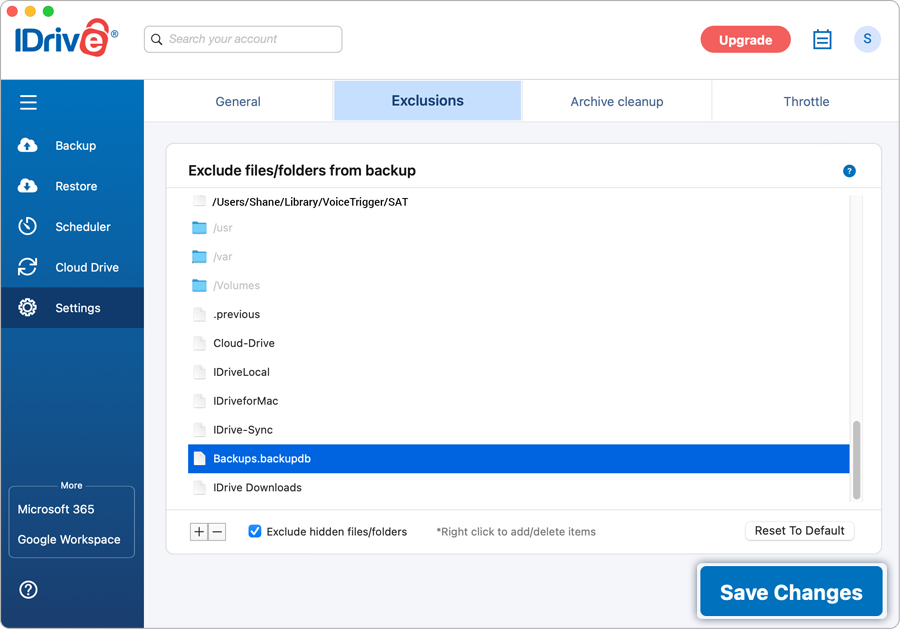Focus the Search your account field
The width and height of the screenshot is (900, 629).
pyautogui.click(x=243, y=39)
